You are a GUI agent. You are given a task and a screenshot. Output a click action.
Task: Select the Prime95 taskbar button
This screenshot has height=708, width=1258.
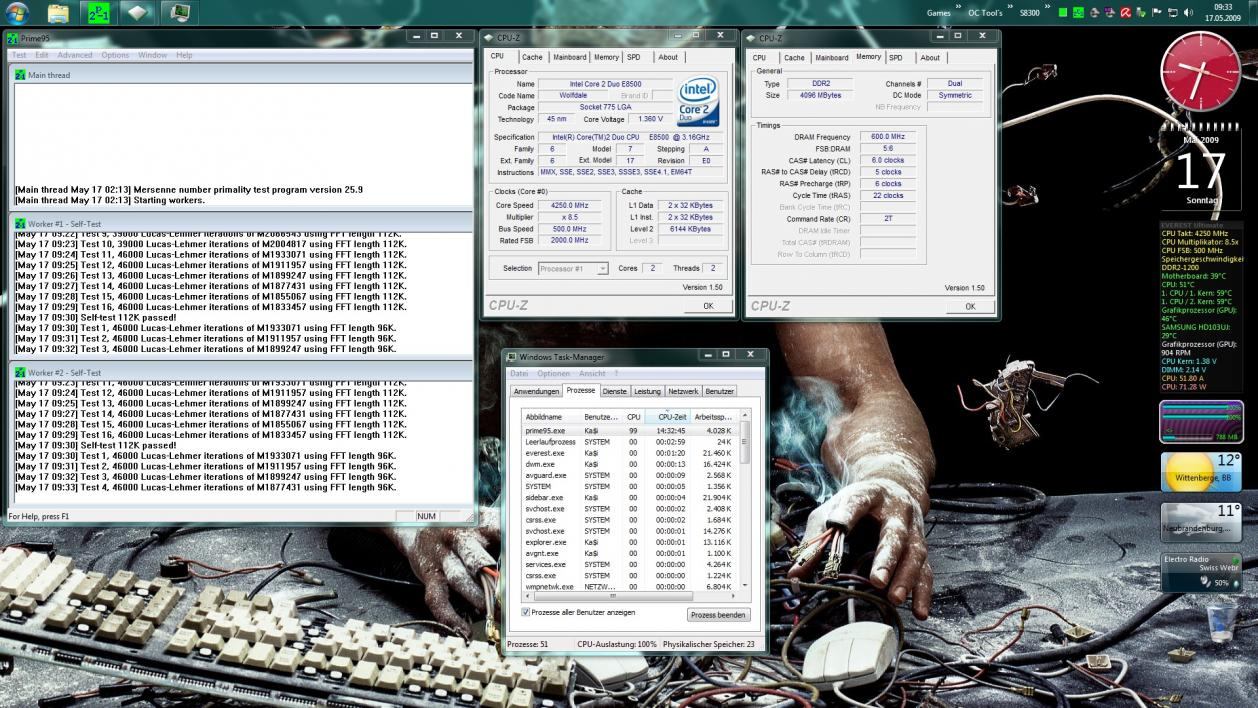99,13
